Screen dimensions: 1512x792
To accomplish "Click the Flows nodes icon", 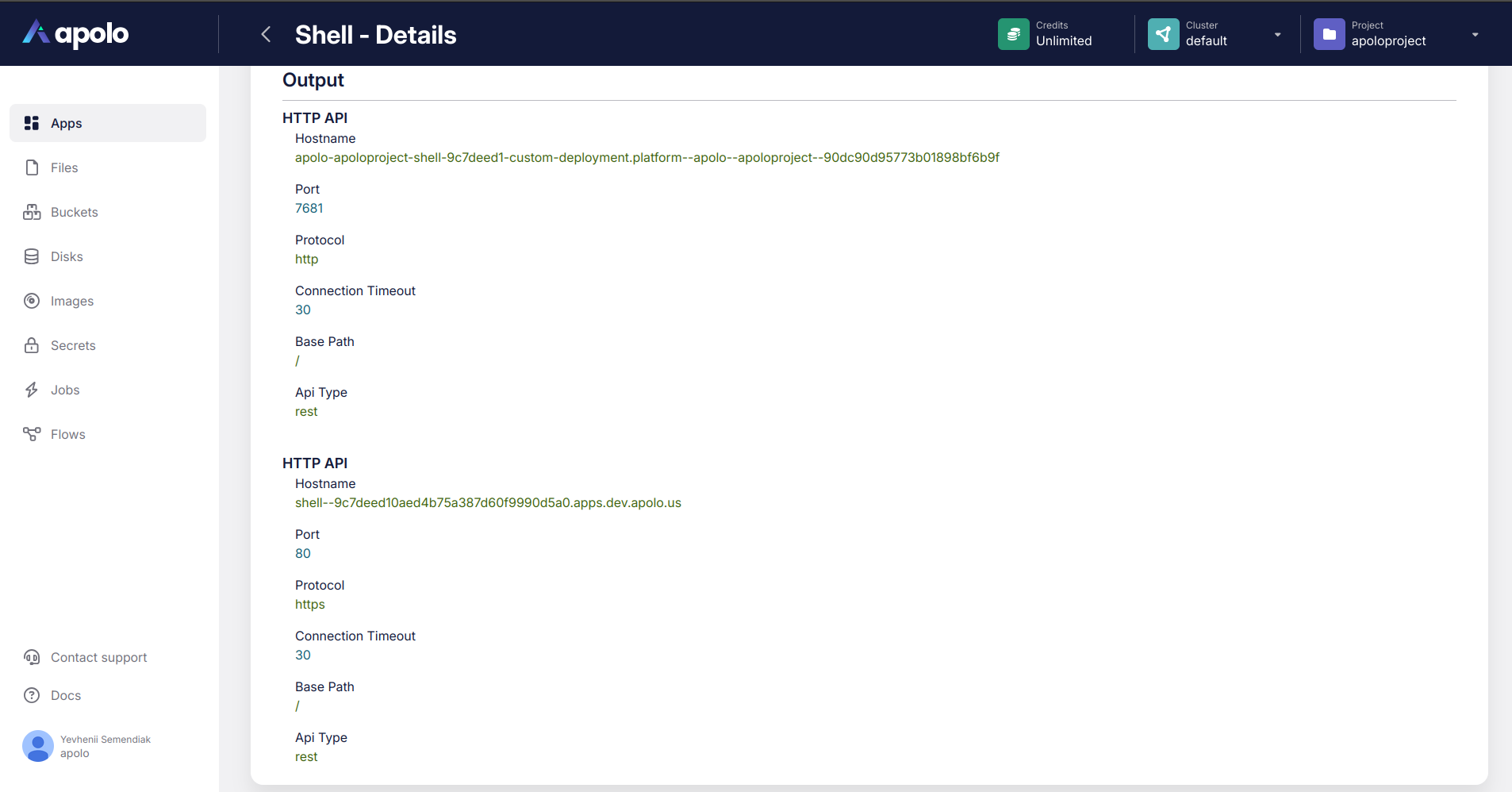I will (x=32, y=434).
